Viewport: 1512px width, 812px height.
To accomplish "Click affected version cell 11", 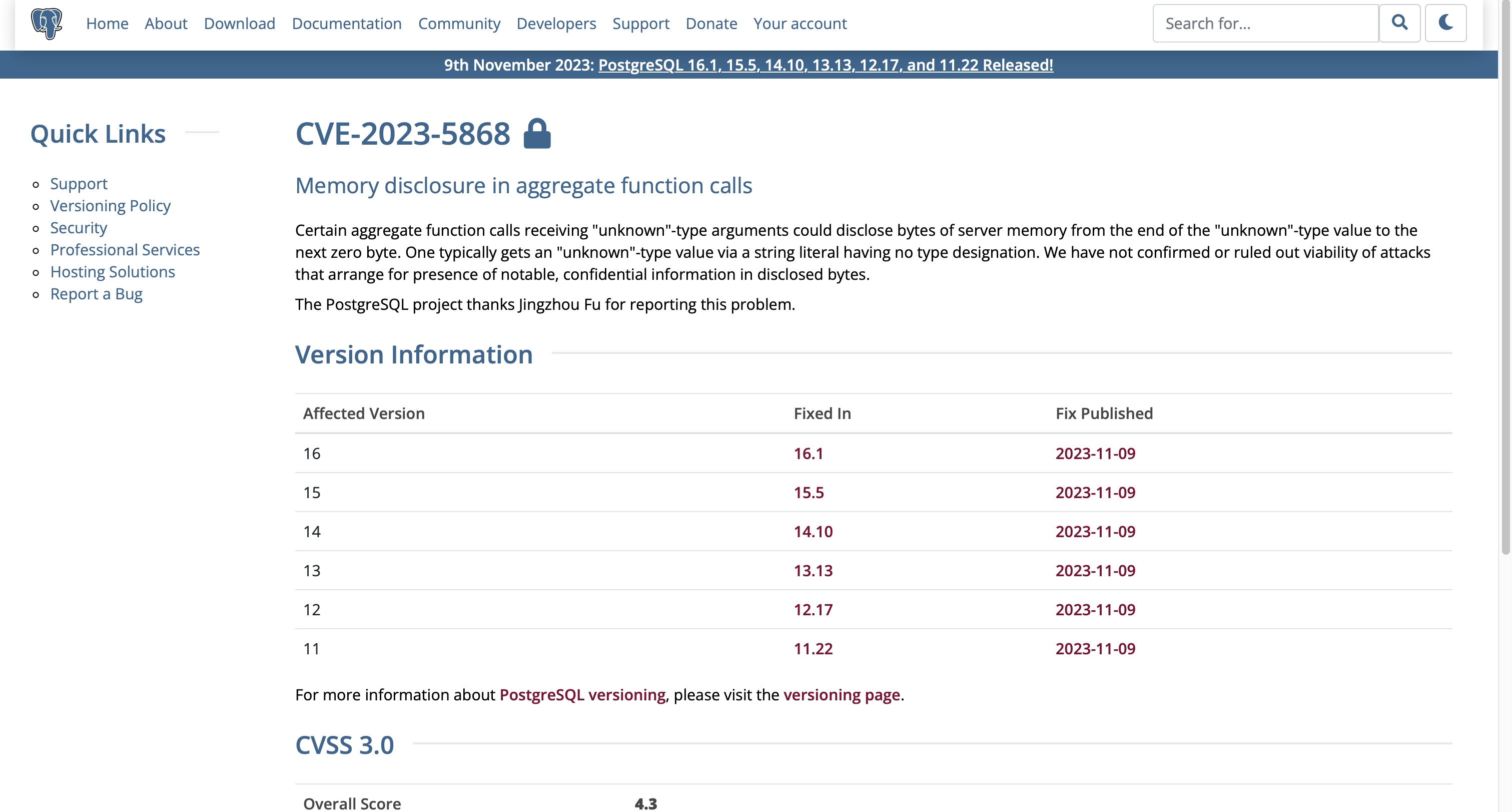I will coord(312,648).
